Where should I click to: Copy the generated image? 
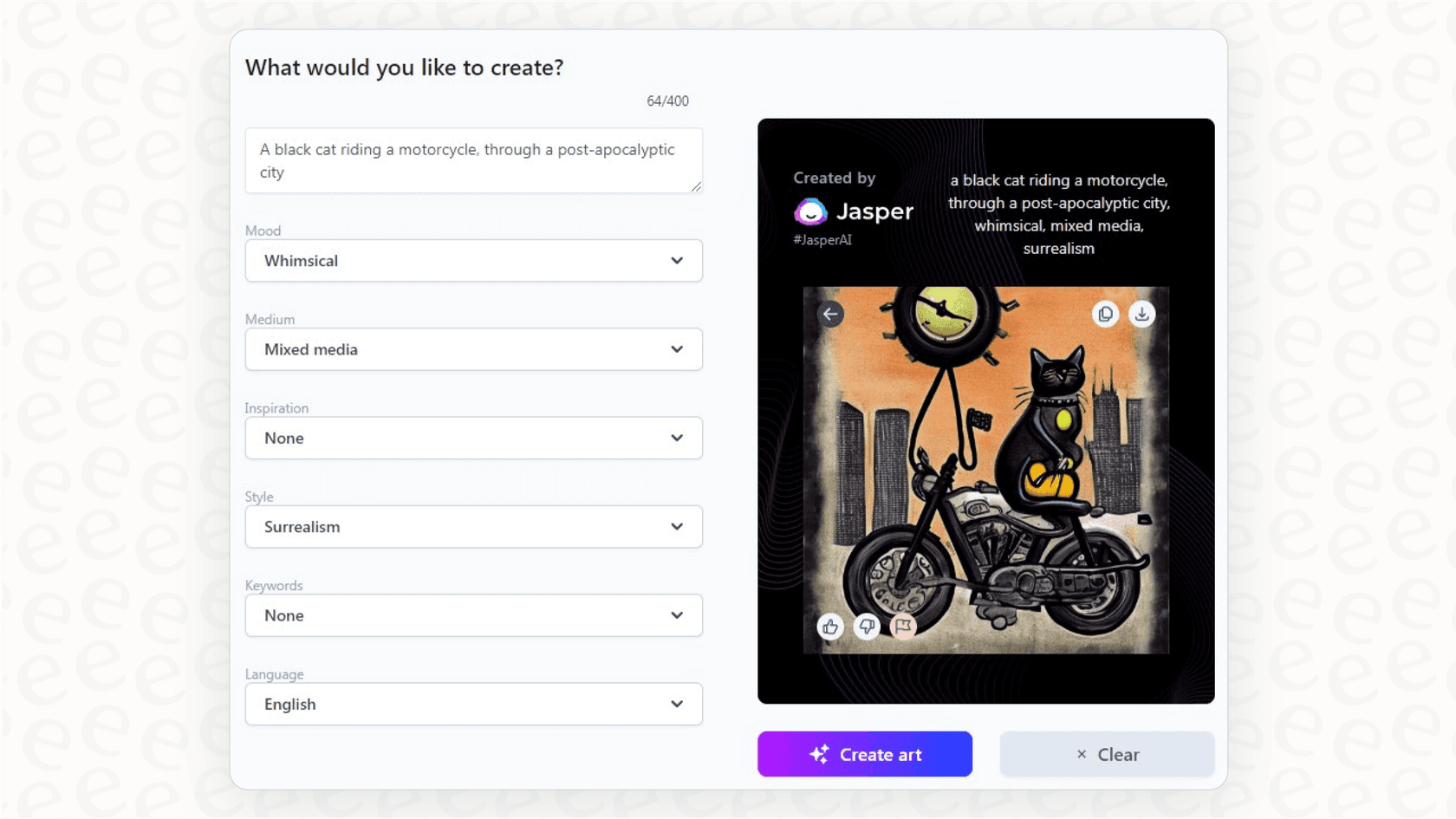tap(1105, 315)
